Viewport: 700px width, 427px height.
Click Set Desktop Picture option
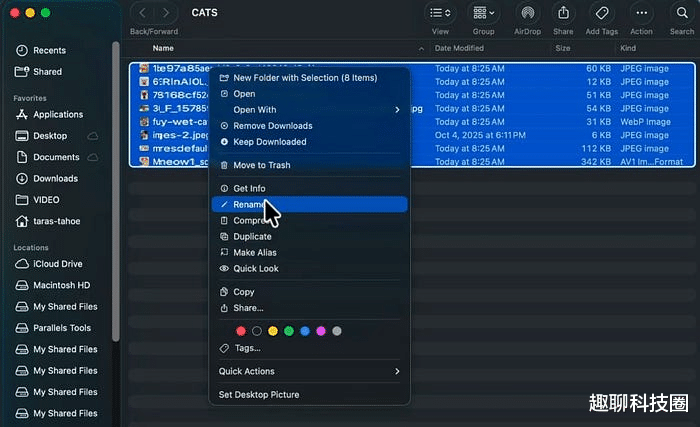click(x=259, y=395)
